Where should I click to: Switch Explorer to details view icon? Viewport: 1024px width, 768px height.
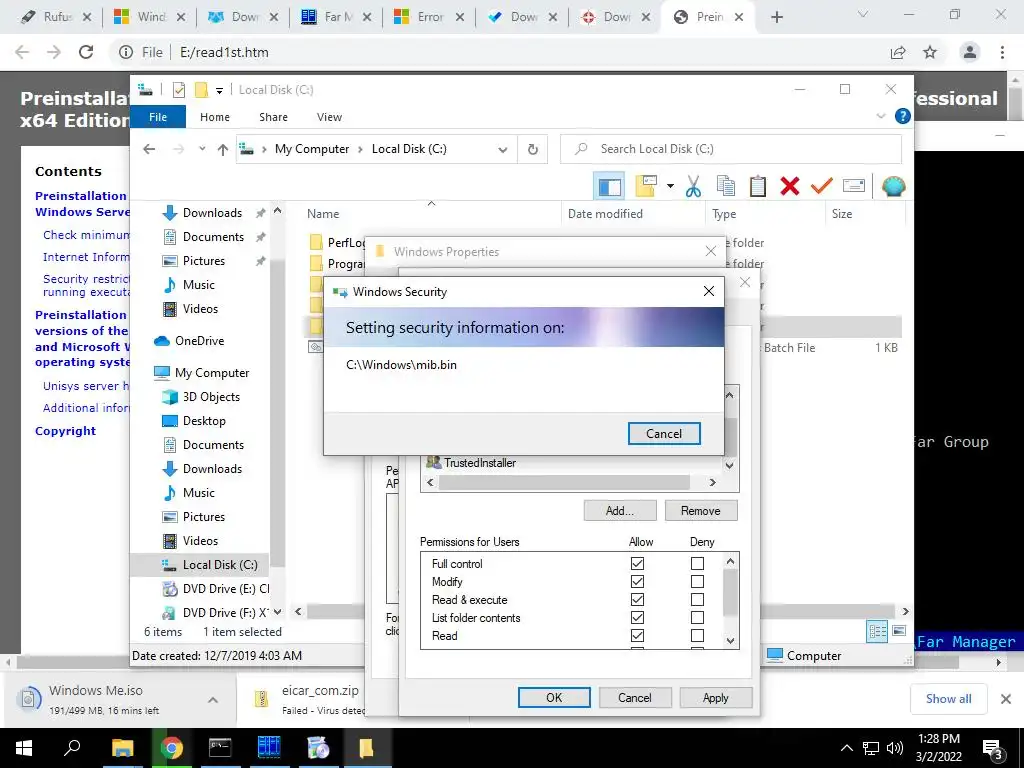click(877, 631)
